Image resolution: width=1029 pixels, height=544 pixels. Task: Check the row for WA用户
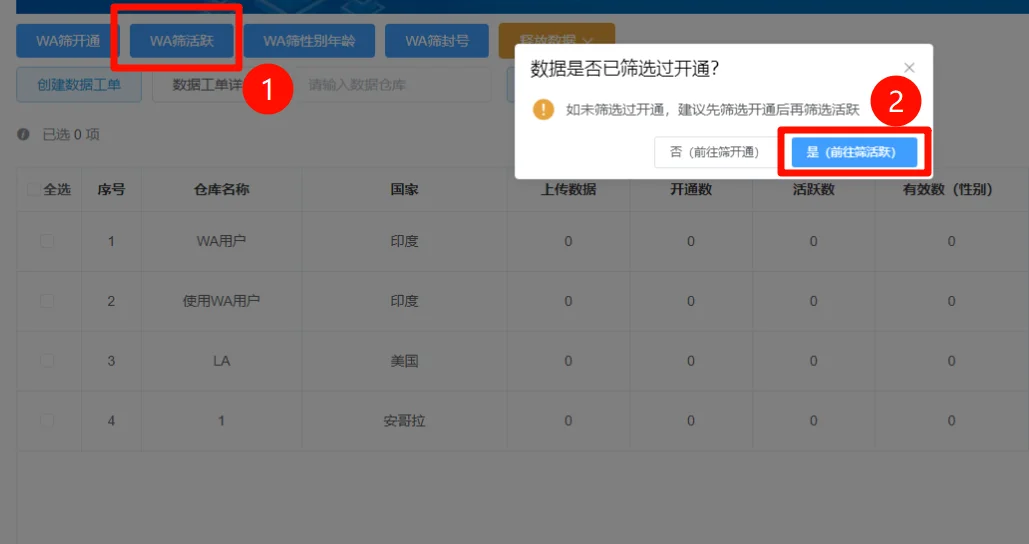pyautogui.click(x=47, y=241)
